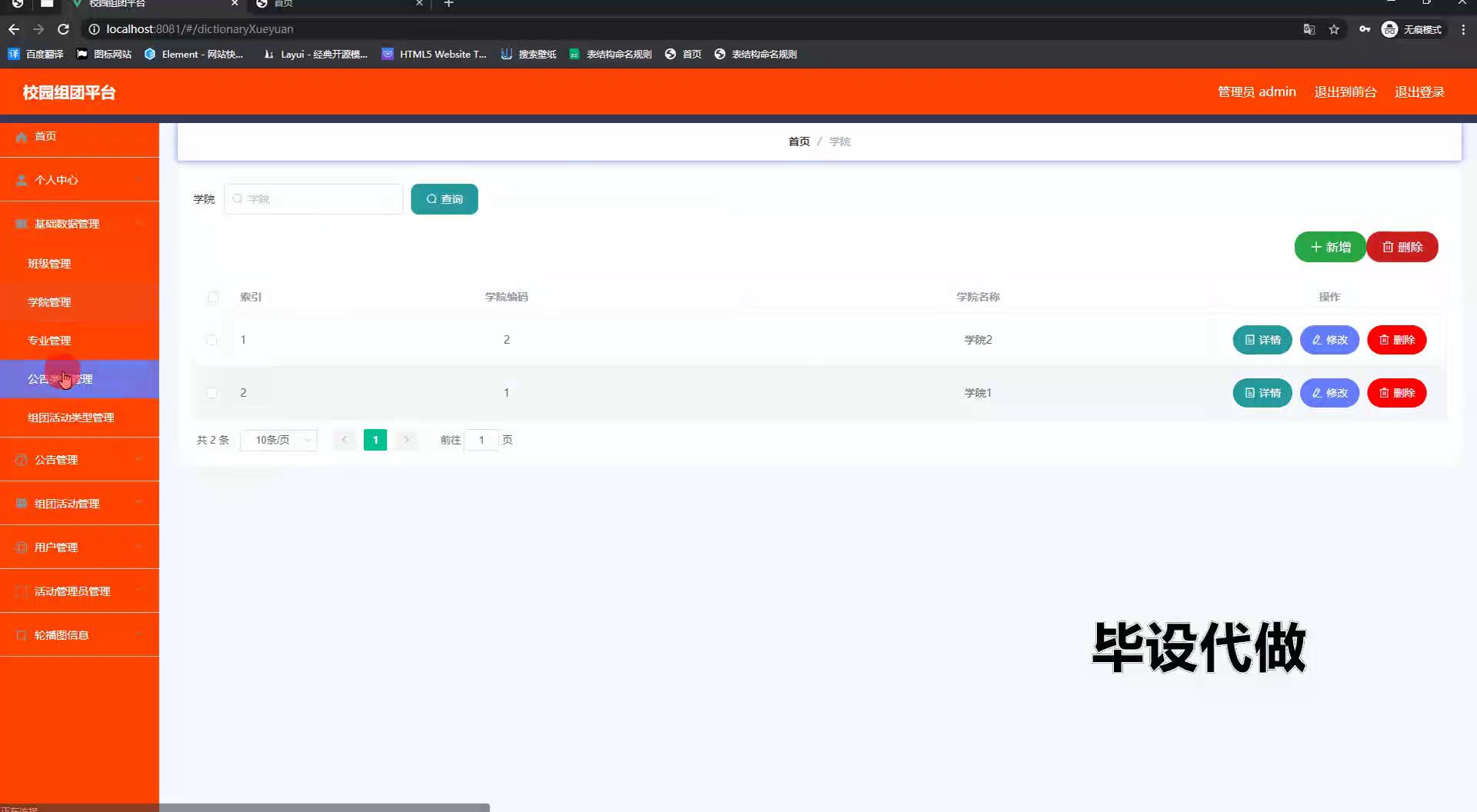The image size is (1477, 812).
Task: Check the checkbox for row 学院2
Action: [212, 340]
